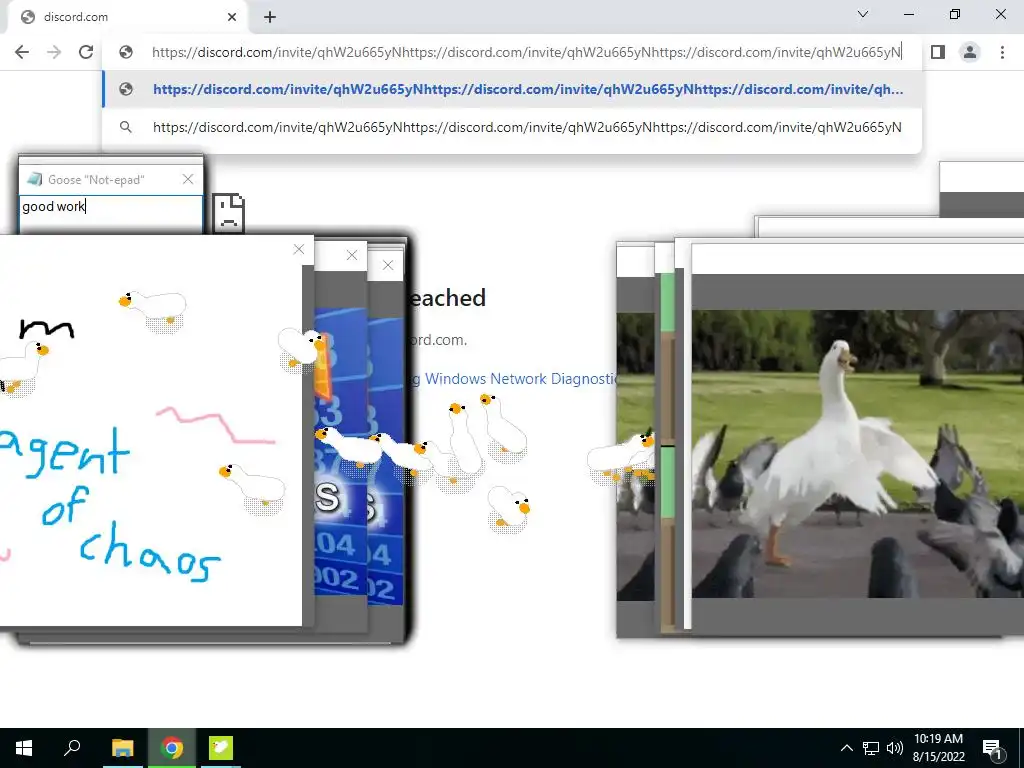Screen dimensions: 1024x768
Task: Click the globe icon of first suggestion
Action: click(126, 89)
